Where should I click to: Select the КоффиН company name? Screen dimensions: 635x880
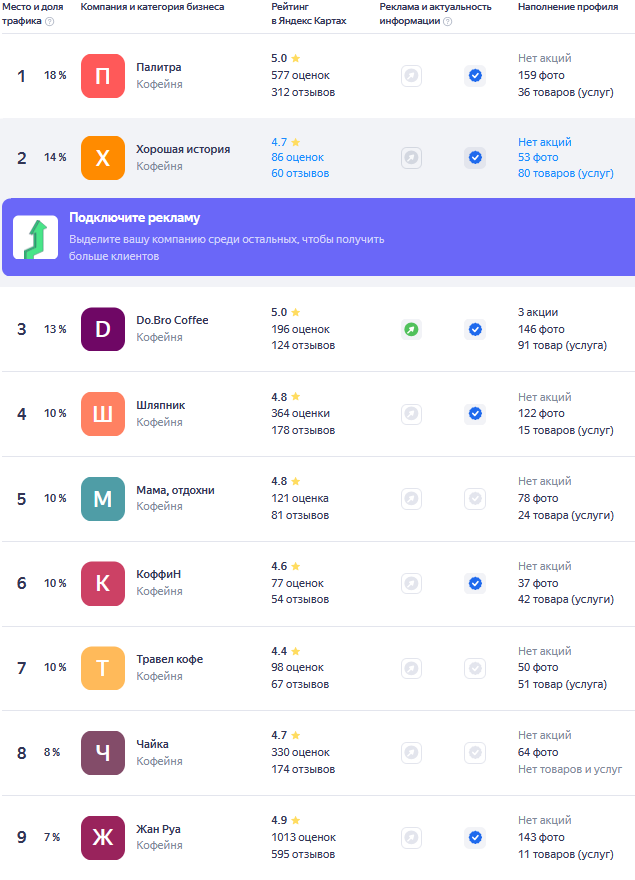[159, 575]
